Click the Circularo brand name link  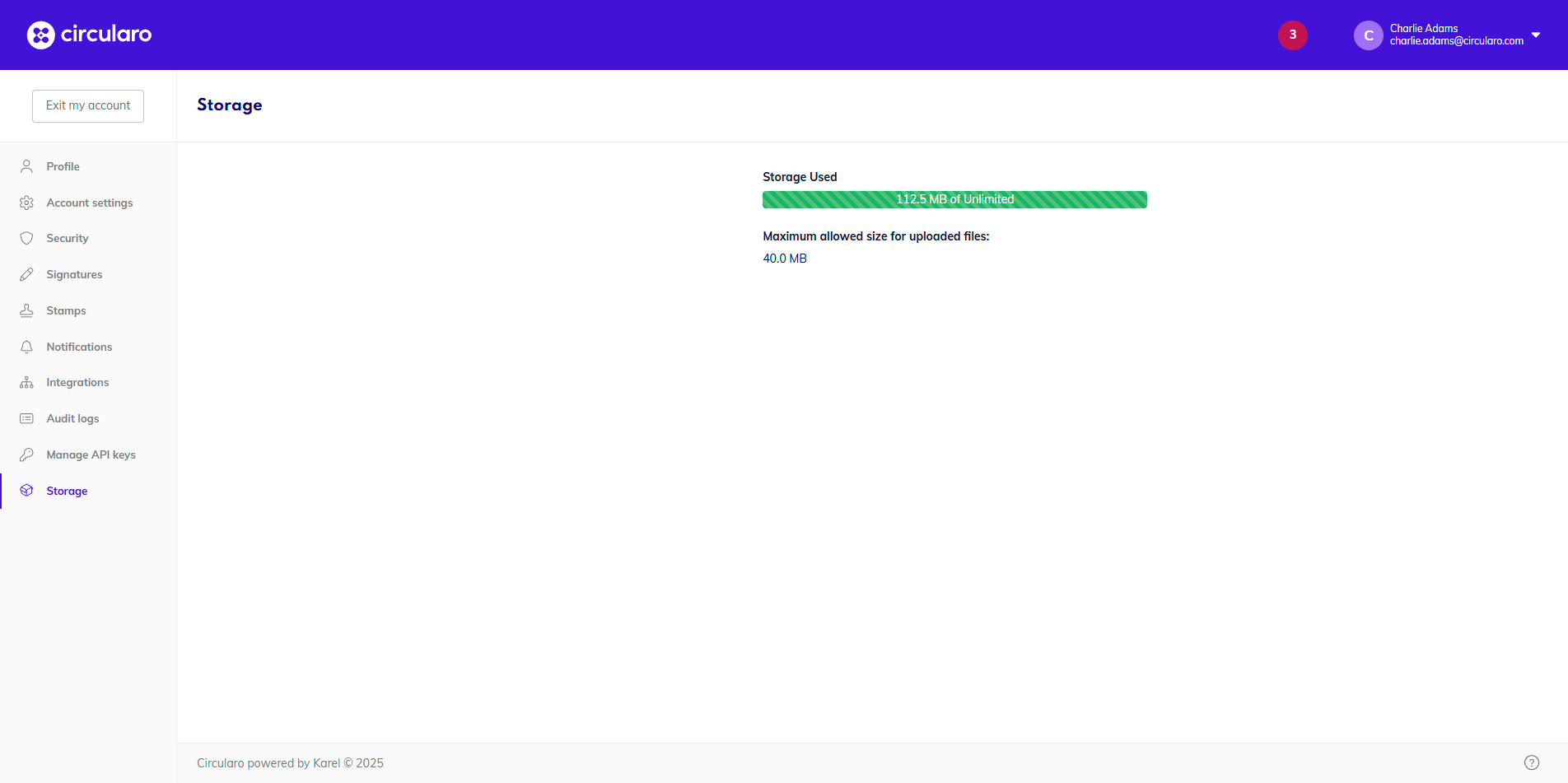point(106,35)
